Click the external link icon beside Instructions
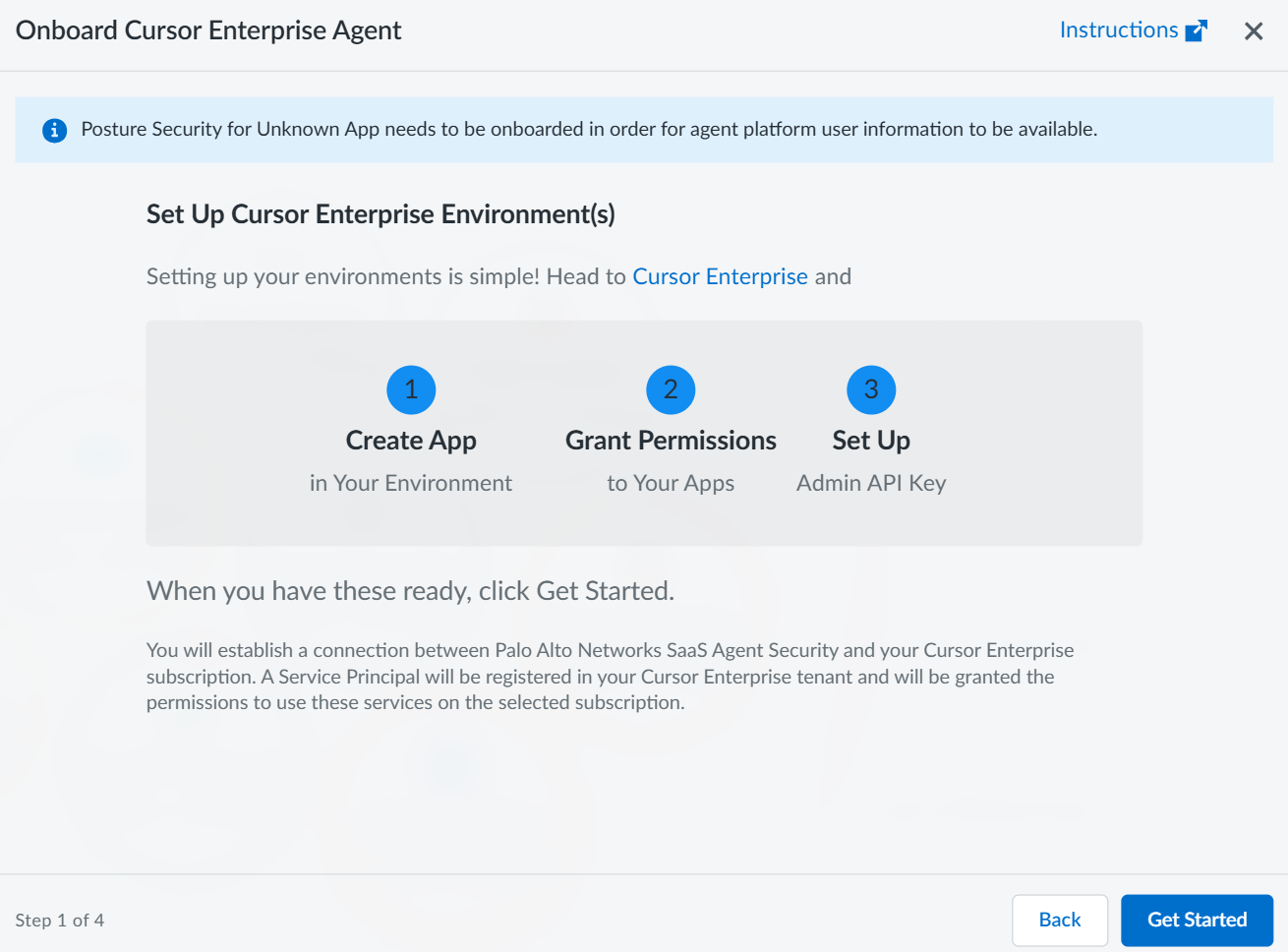 [x=1196, y=30]
